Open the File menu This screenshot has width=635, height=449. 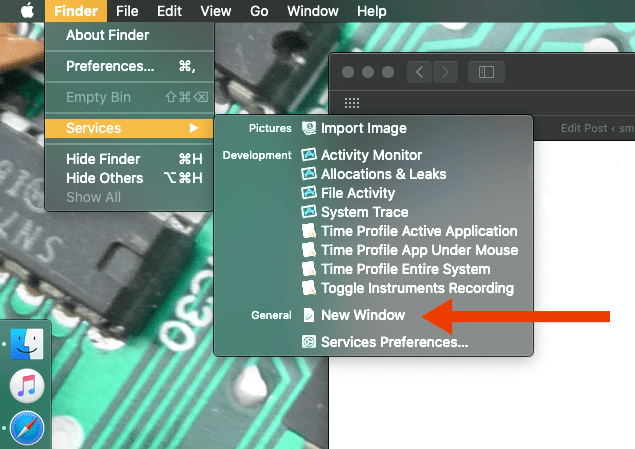[x=127, y=11]
